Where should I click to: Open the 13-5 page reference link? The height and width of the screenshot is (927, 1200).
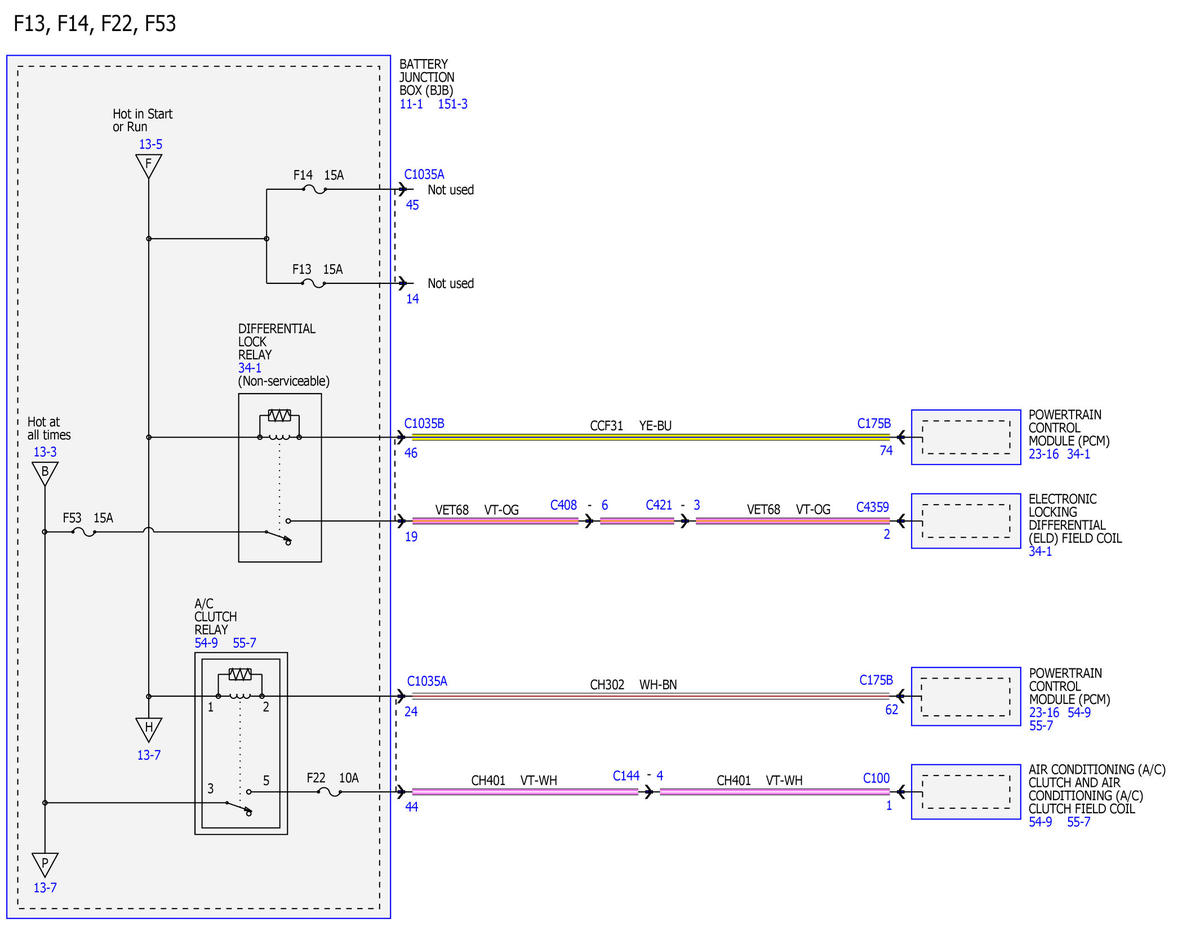click(150, 145)
